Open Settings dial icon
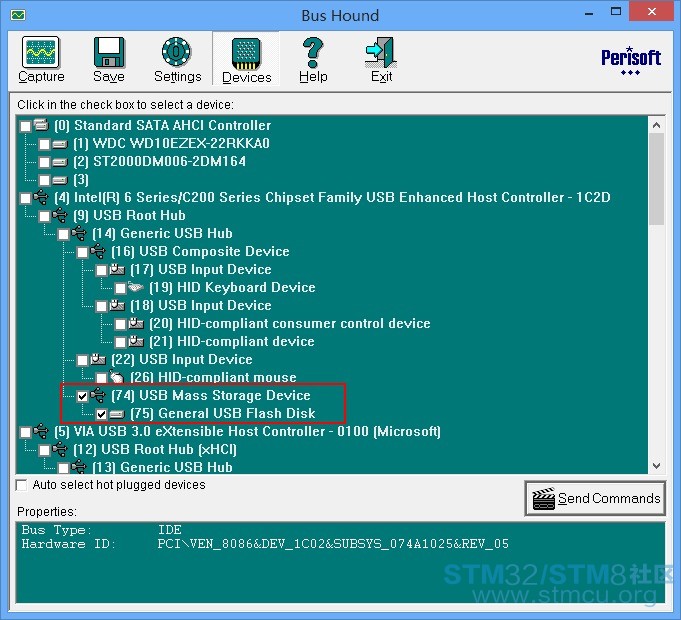Viewport: 681px width, 620px height. pos(176,52)
